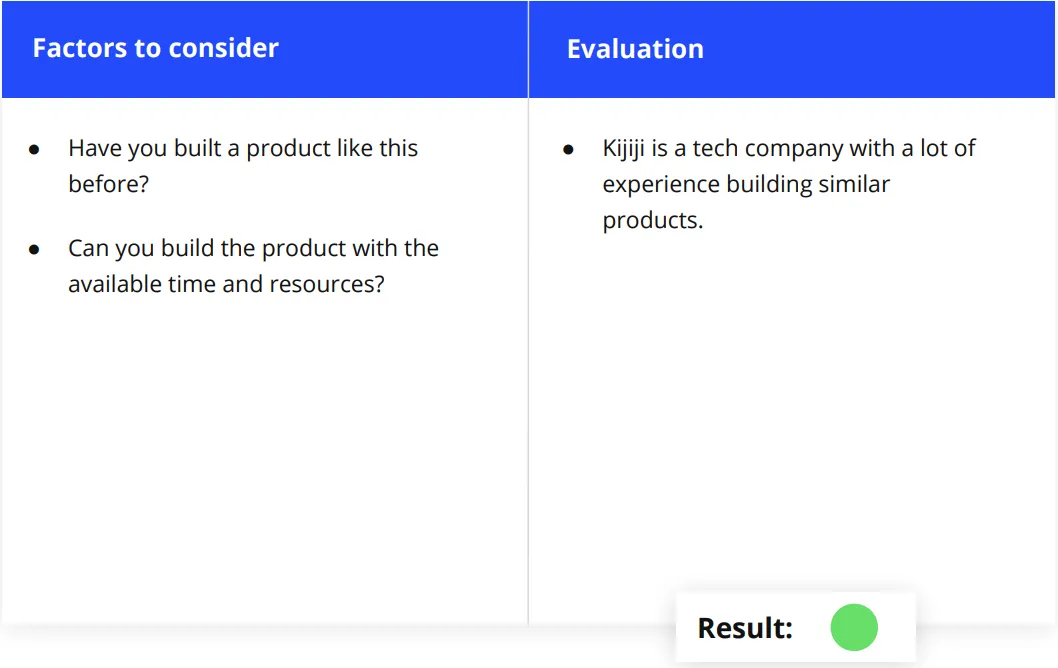Click blue header area right of 'Evaluation'
Viewport: 1058px width, 668px height.
pos(877,49)
